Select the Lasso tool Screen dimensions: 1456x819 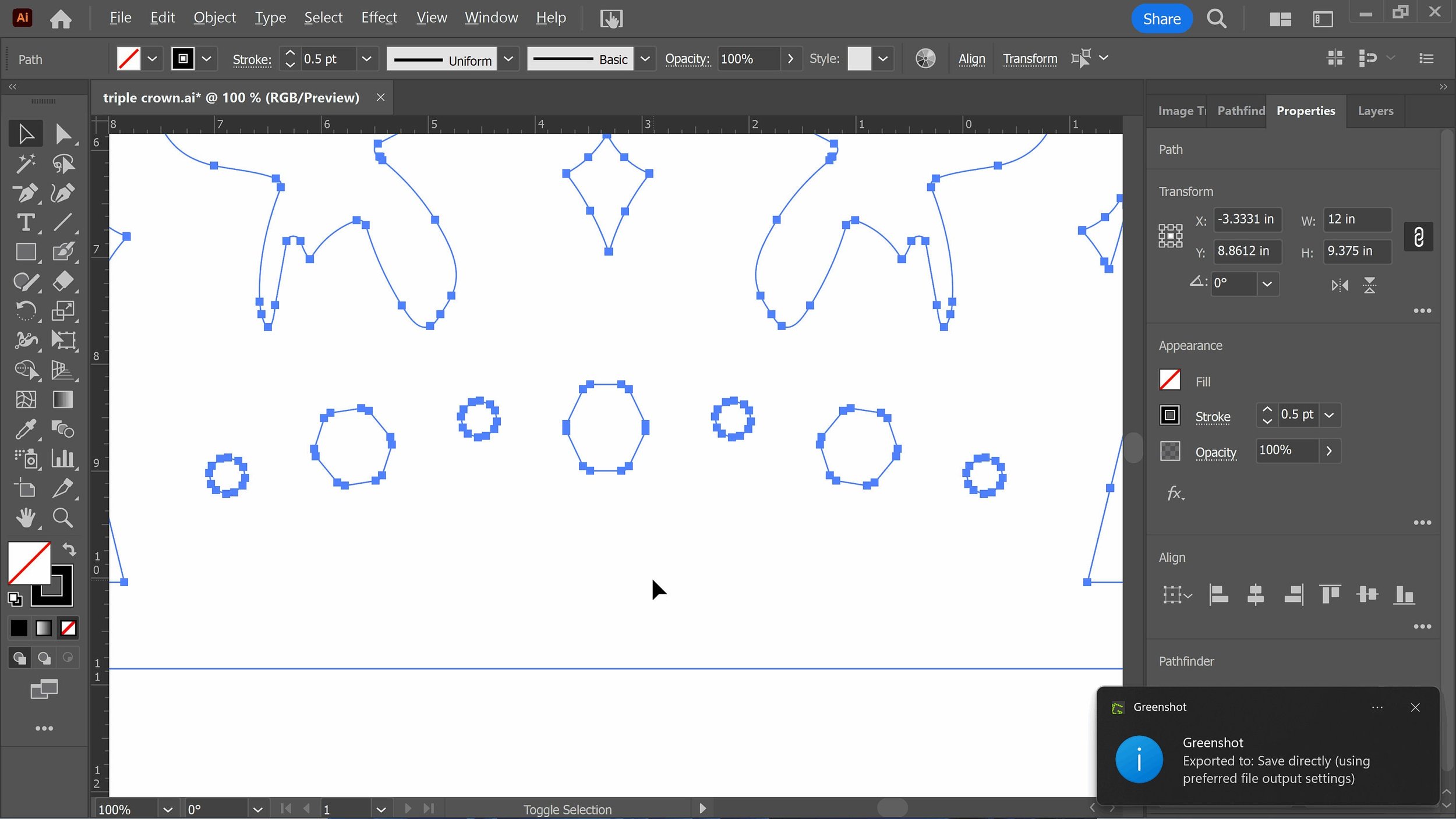pyautogui.click(x=62, y=164)
